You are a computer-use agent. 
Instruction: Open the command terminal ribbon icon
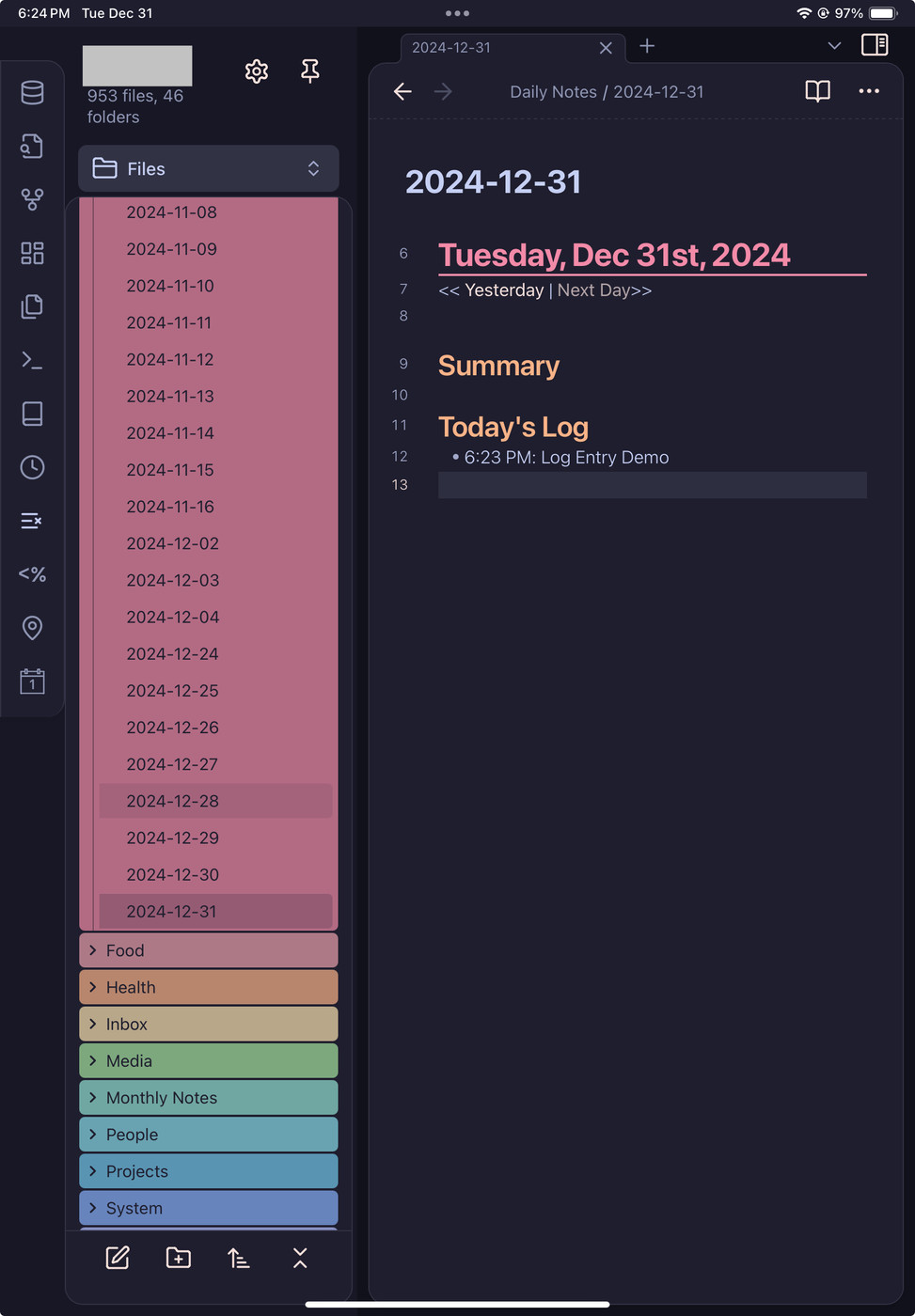click(32, 360)
